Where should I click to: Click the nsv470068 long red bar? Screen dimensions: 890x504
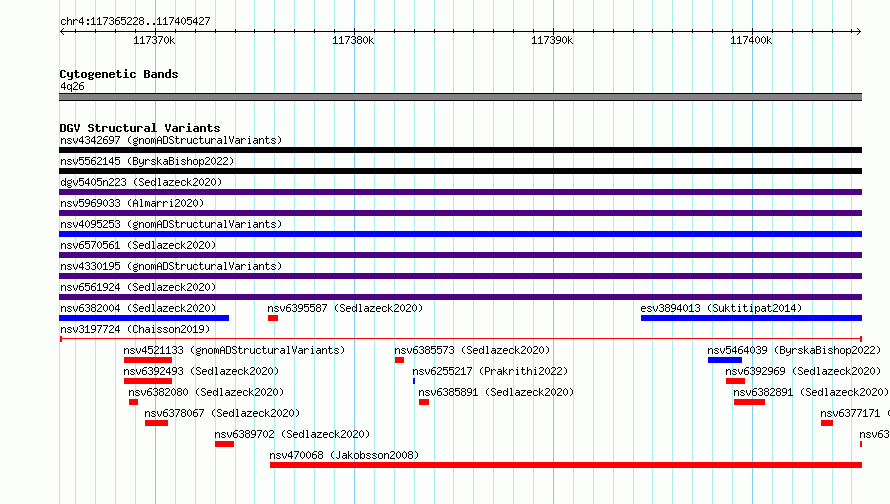(x=566, y=465)
